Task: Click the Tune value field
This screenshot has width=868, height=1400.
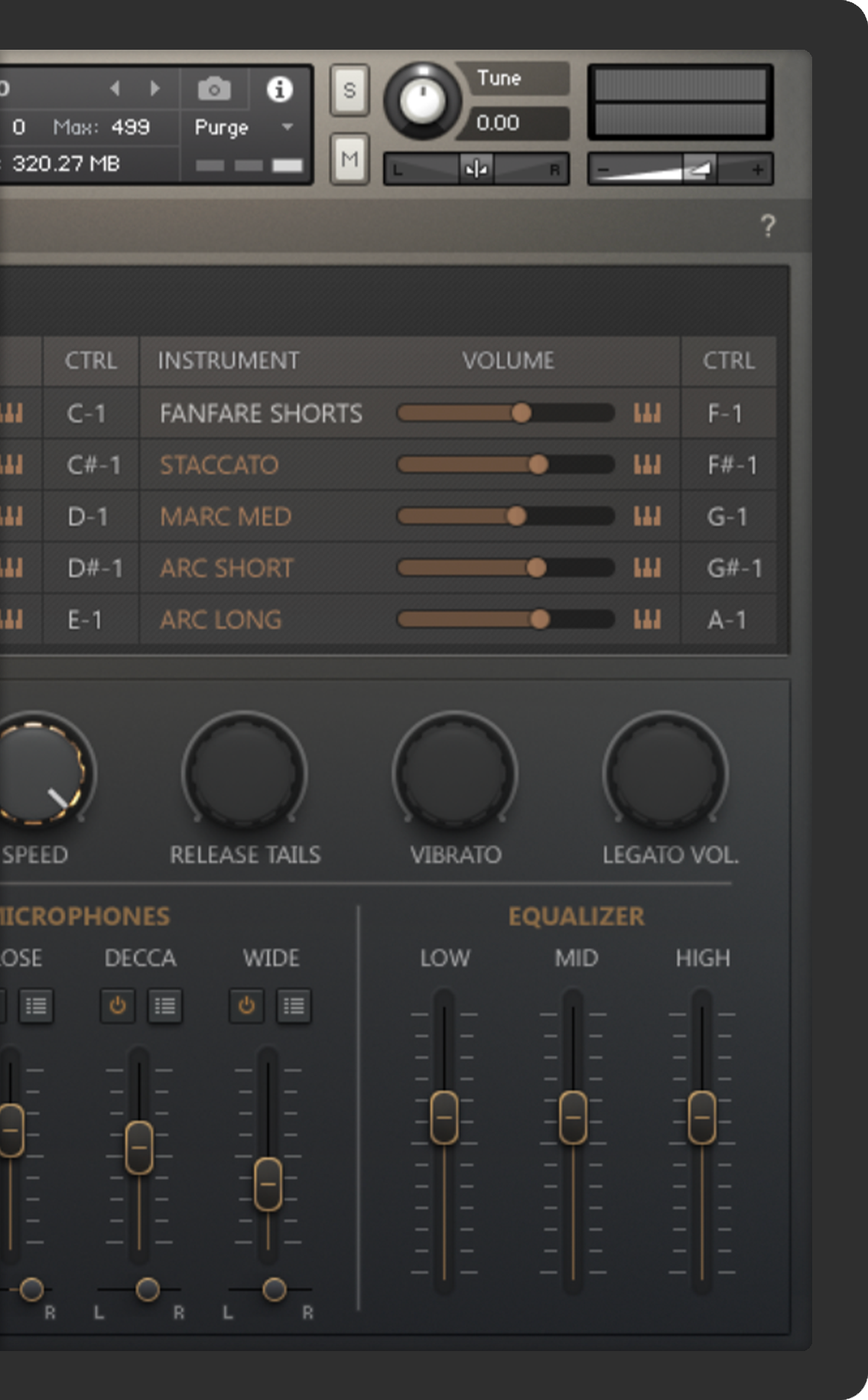Action: click(512, 123)
